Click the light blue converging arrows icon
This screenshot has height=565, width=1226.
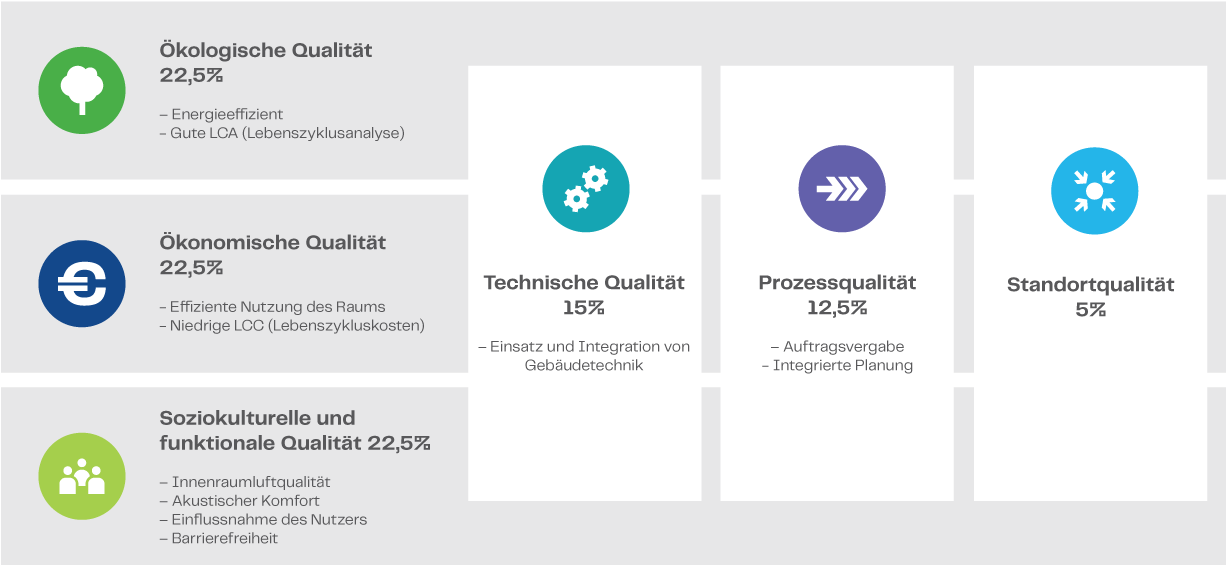pyautogui.click(x=1095, y=191)
